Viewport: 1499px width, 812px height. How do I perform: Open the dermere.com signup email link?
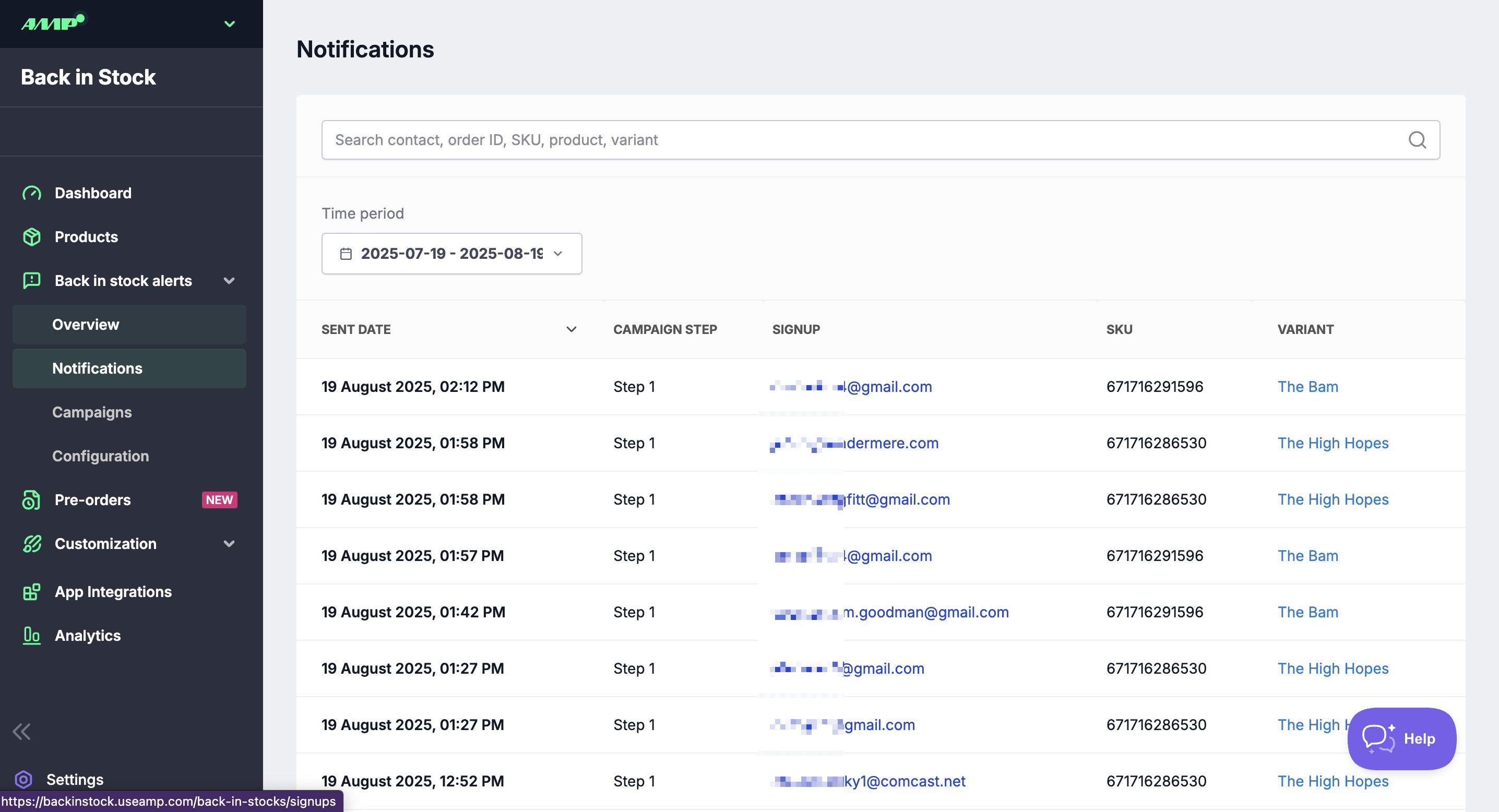pos(854,443)
